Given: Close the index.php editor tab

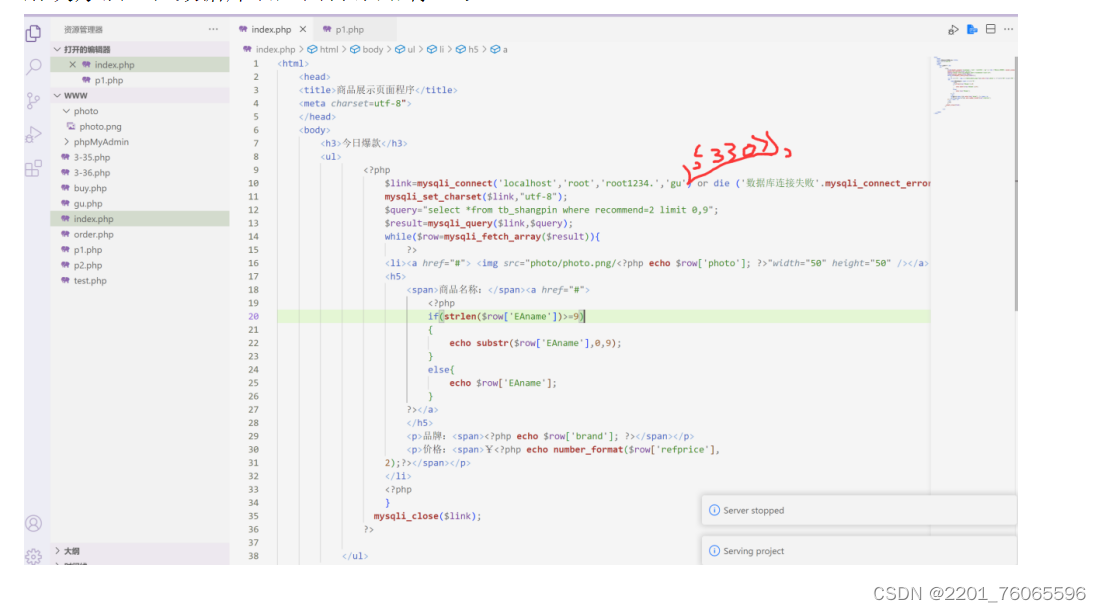Looking at the screenshot, I should coord(303,29).
